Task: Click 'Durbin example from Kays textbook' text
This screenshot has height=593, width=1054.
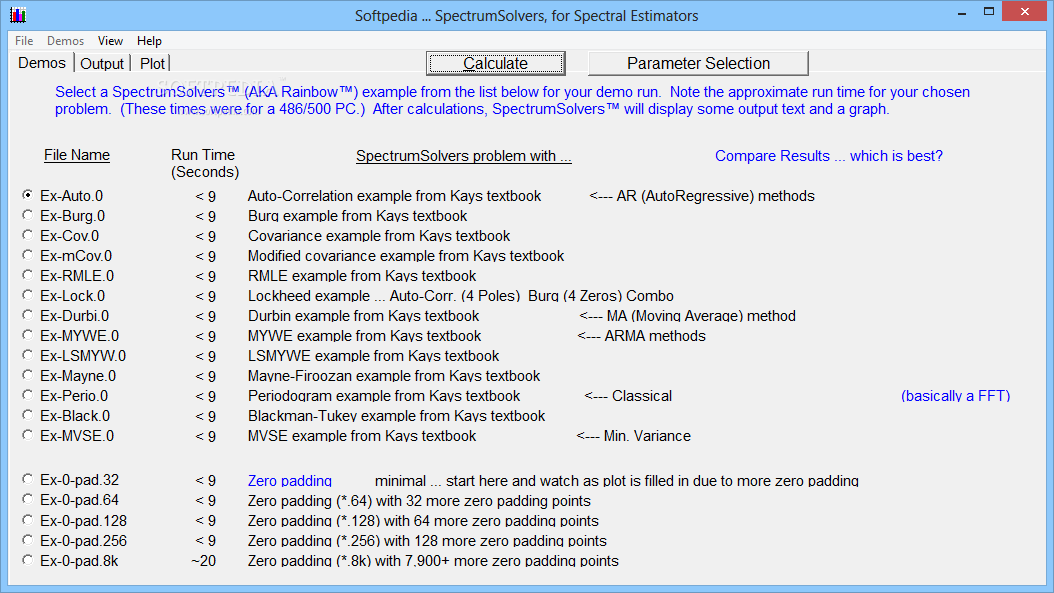Action: coord(364,316)
